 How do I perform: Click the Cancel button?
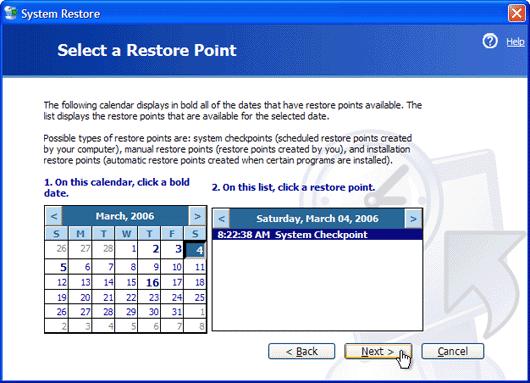pos(453,352)
